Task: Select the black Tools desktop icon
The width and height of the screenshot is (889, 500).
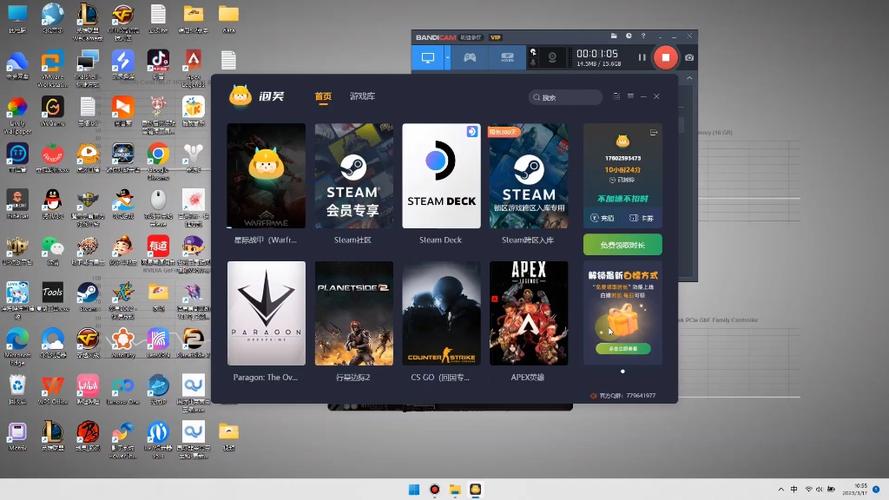Action: pos(52,293)
